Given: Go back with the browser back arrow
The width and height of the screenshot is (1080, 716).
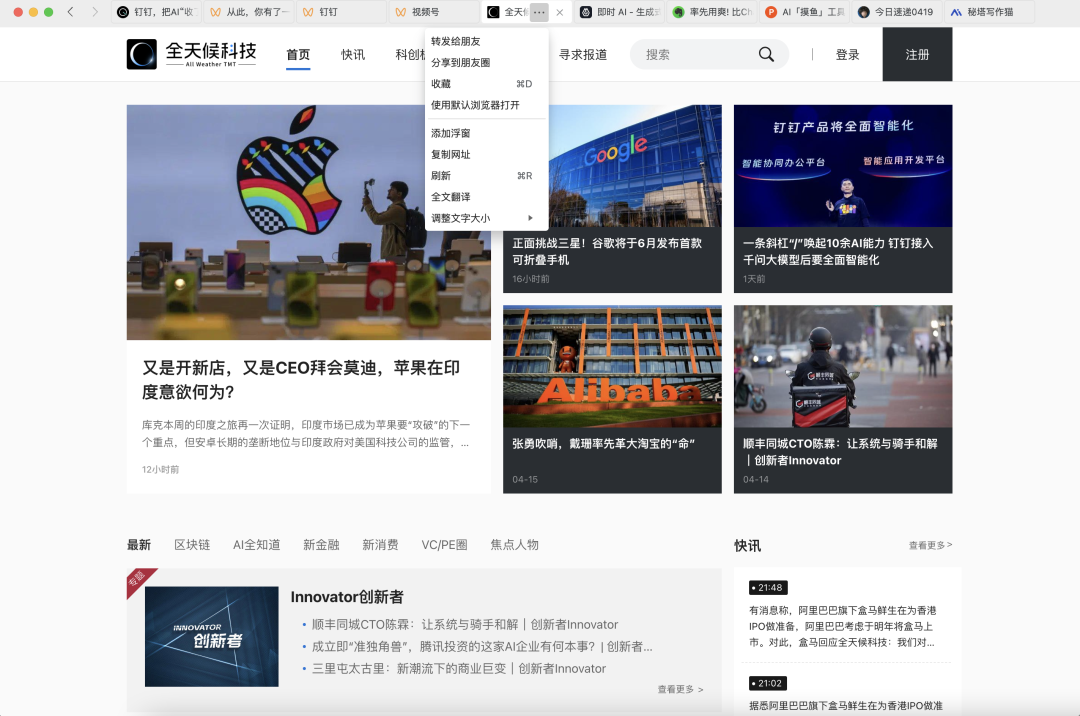Looking at the screenshot, I should click(70, 12).
